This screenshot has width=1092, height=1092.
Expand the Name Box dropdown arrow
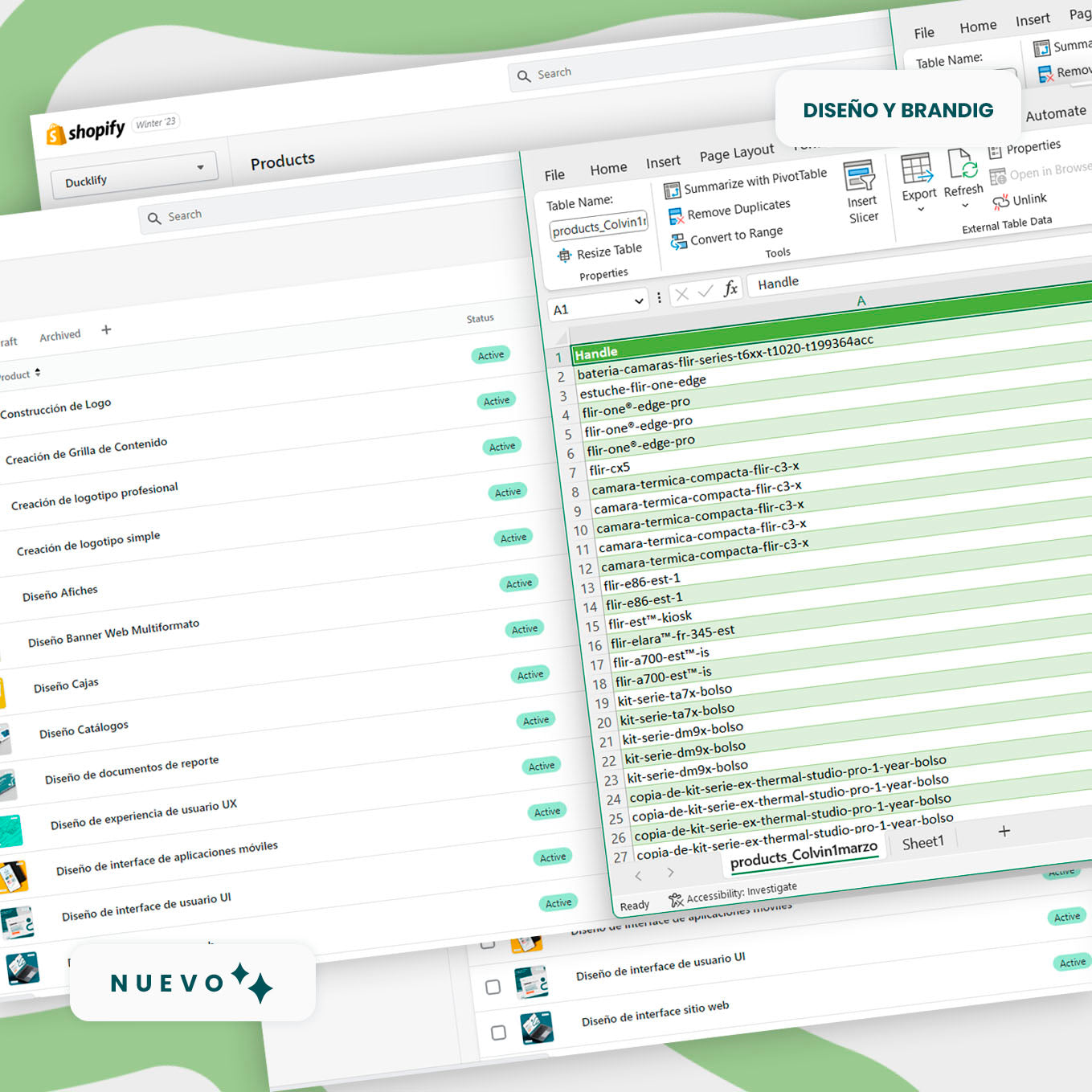(639, 301)
